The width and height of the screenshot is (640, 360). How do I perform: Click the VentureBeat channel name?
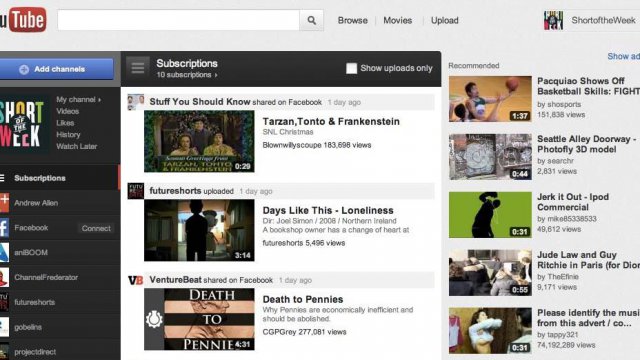pos(176,280)
